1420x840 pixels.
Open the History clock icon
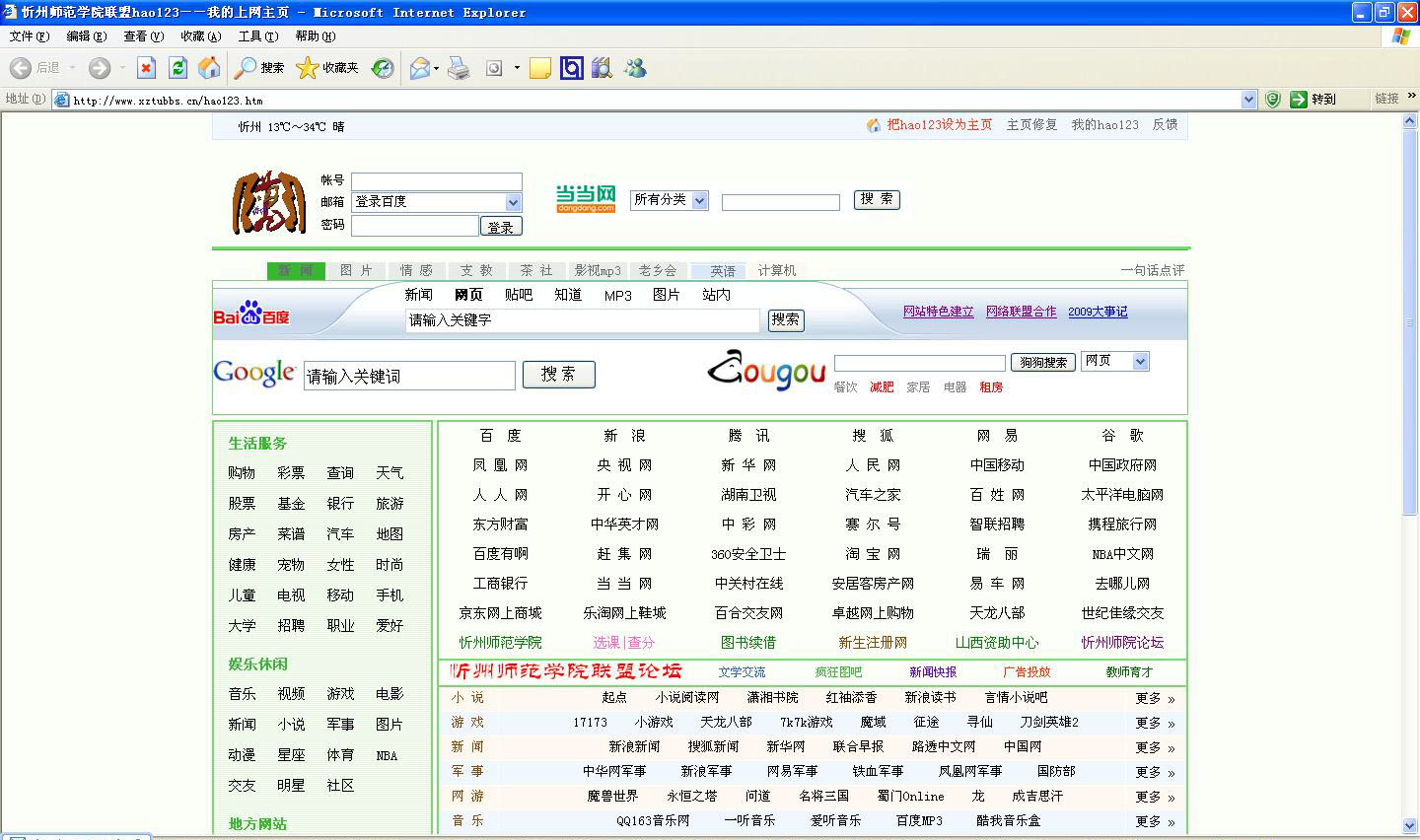tap(383, 68)
